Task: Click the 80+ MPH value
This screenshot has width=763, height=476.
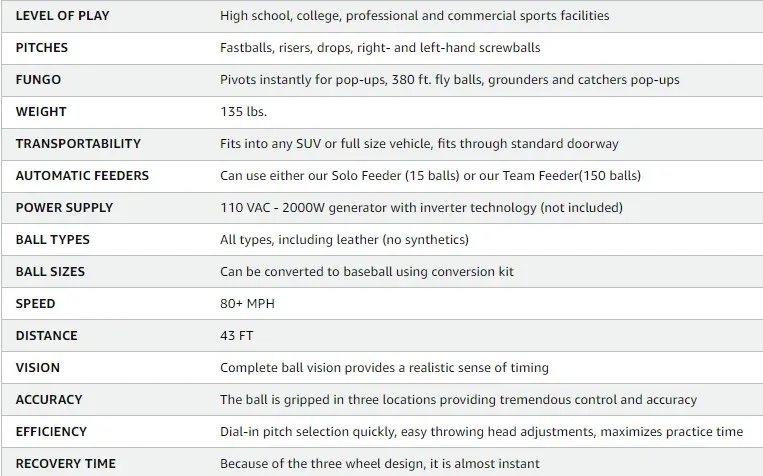Action: click(x=246, y=304)
